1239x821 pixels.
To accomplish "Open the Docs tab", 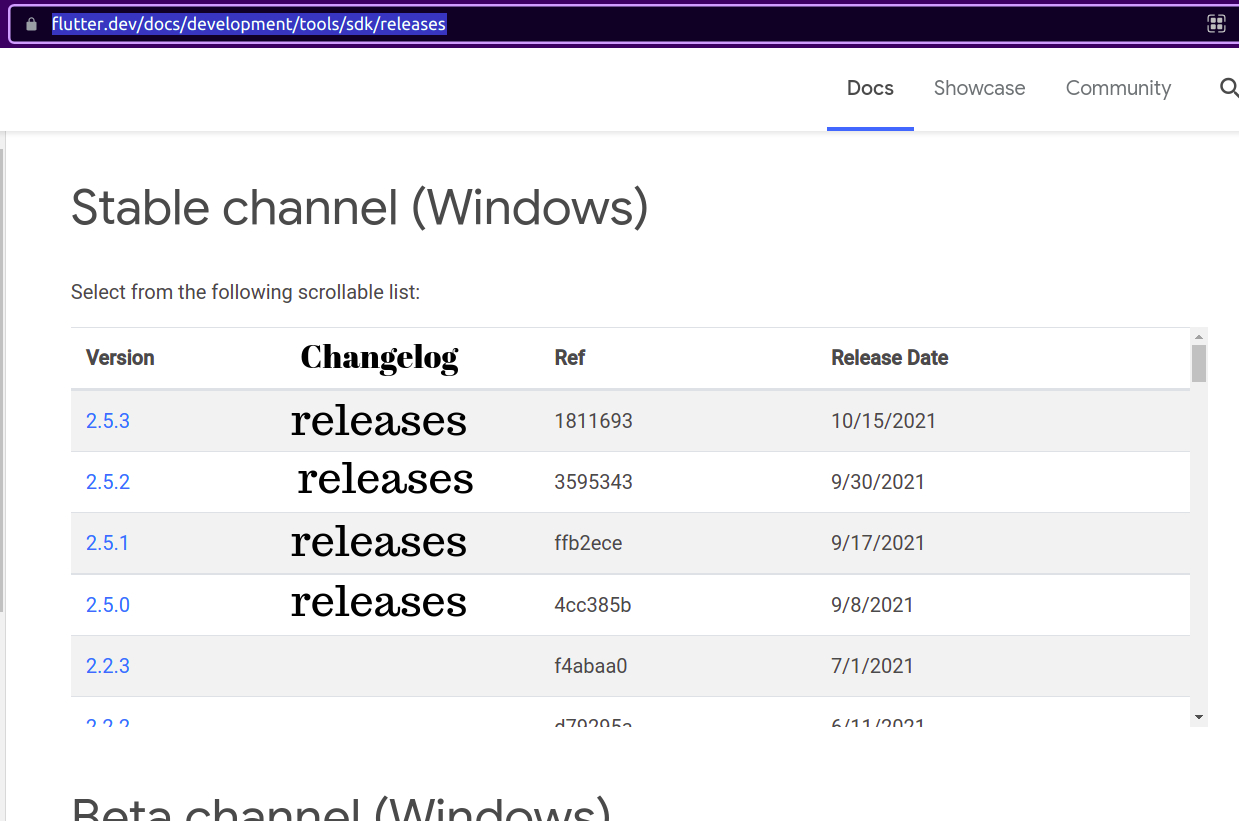I will click(870, 88).
